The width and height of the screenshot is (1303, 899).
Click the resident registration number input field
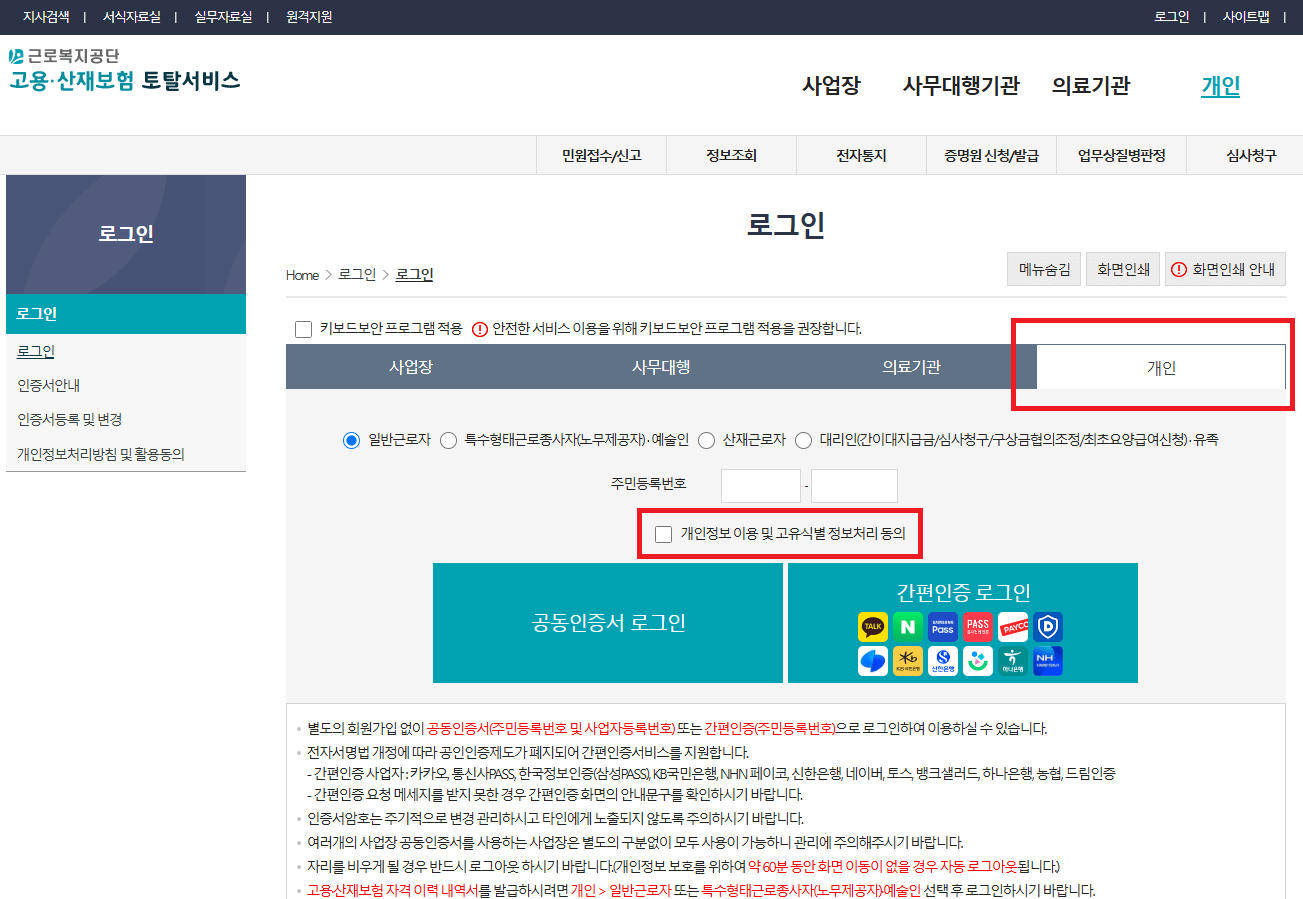point(761,485)
